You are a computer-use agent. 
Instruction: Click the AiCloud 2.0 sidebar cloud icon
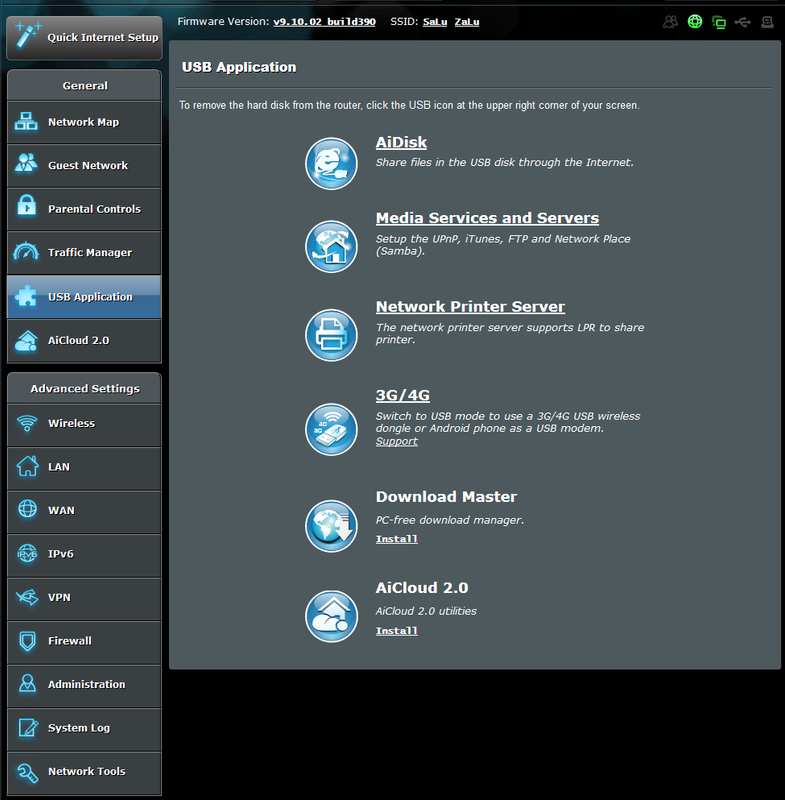[x=27, y=340]
